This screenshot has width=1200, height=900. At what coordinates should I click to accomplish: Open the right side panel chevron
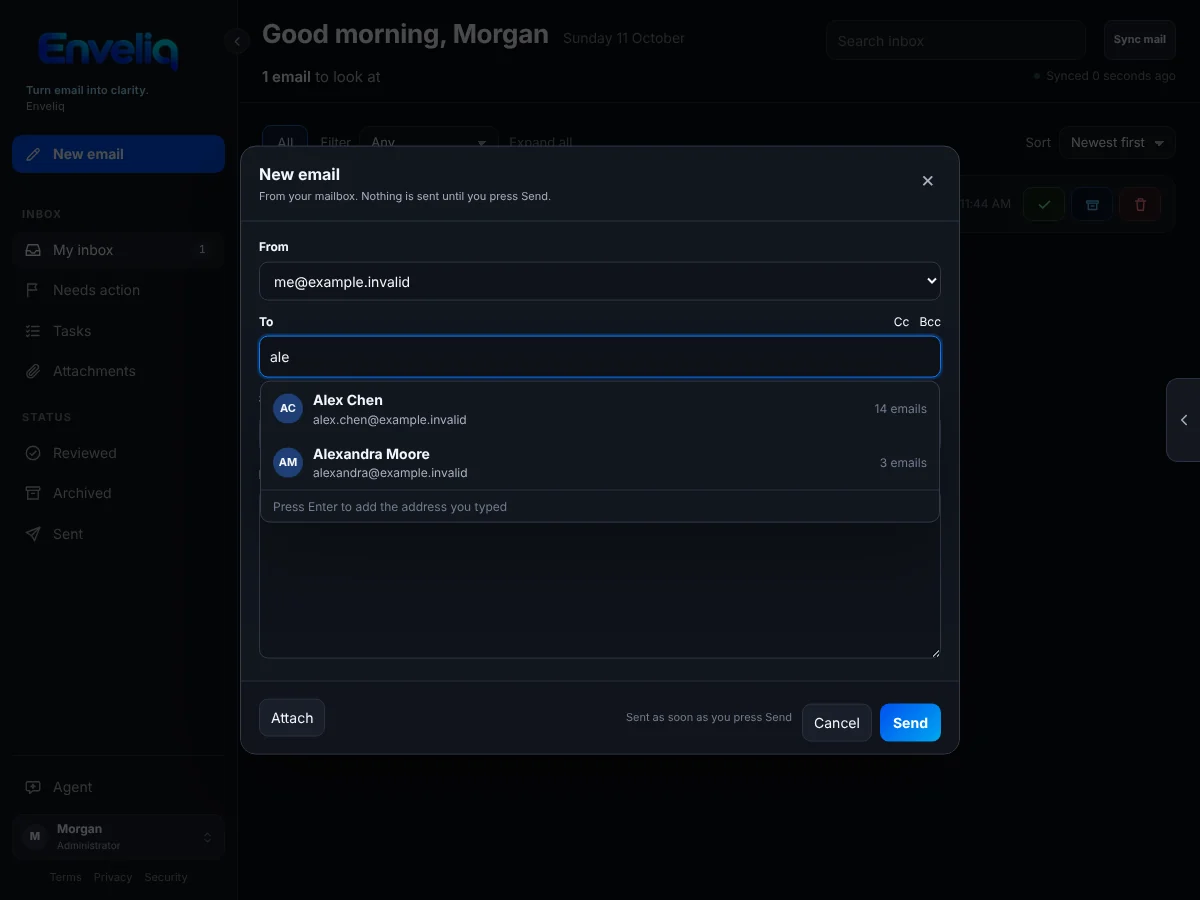coord(1184,420)
